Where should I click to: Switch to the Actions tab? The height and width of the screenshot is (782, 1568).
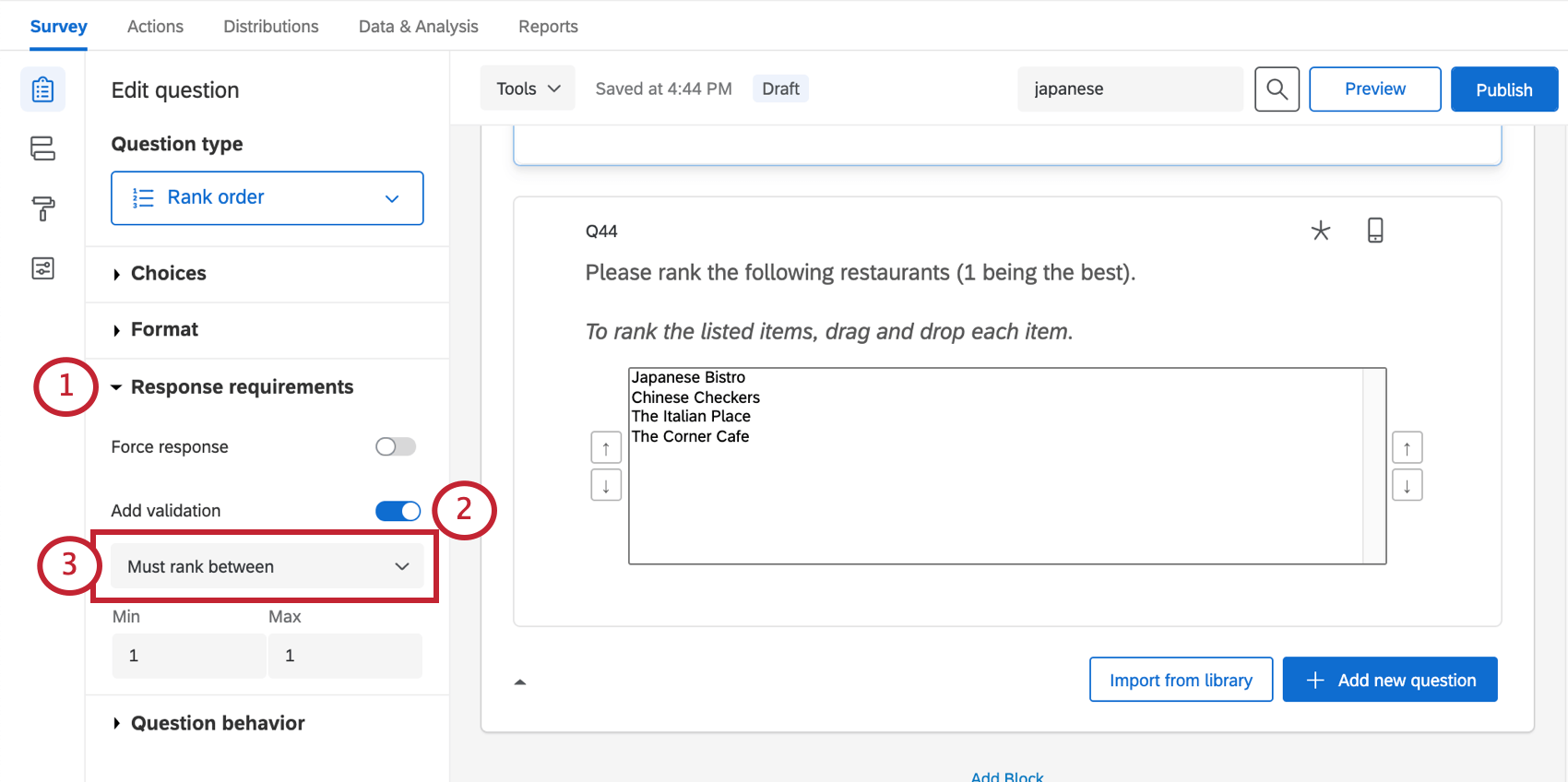click(155, 27)
